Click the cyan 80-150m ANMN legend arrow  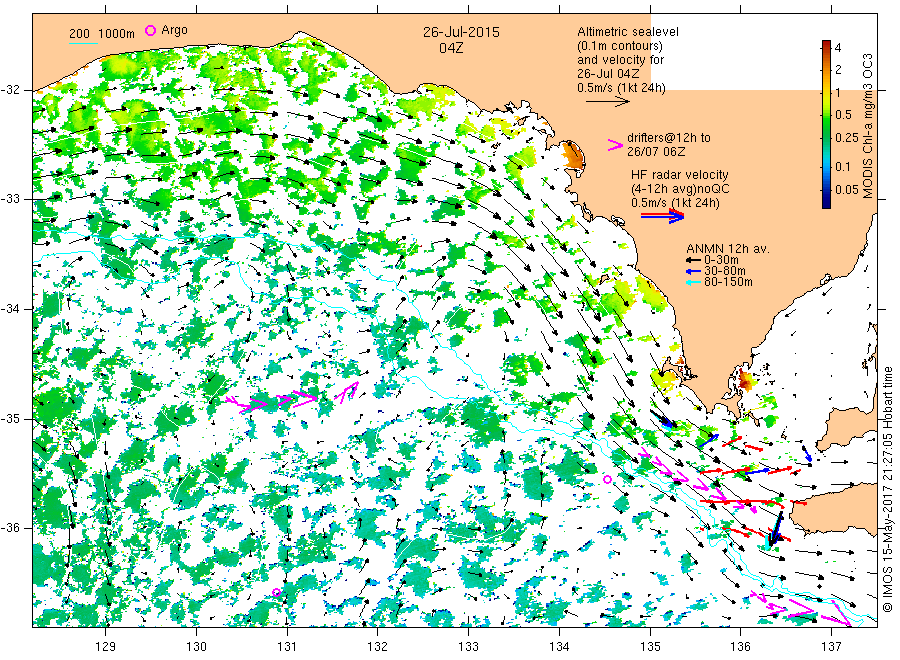tap(693, 282)
